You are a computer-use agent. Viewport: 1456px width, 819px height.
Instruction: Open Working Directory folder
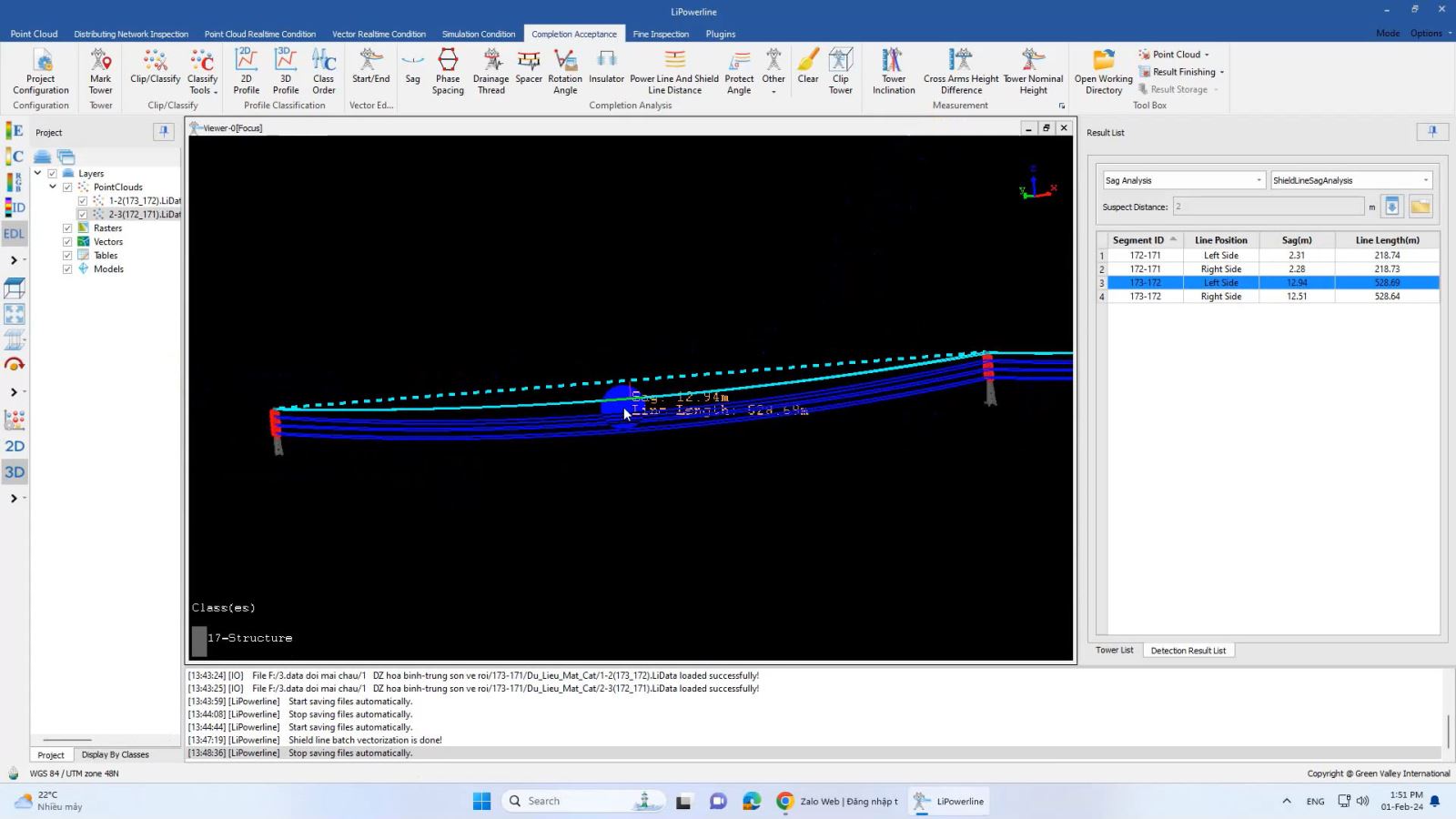pos(1104,72)
